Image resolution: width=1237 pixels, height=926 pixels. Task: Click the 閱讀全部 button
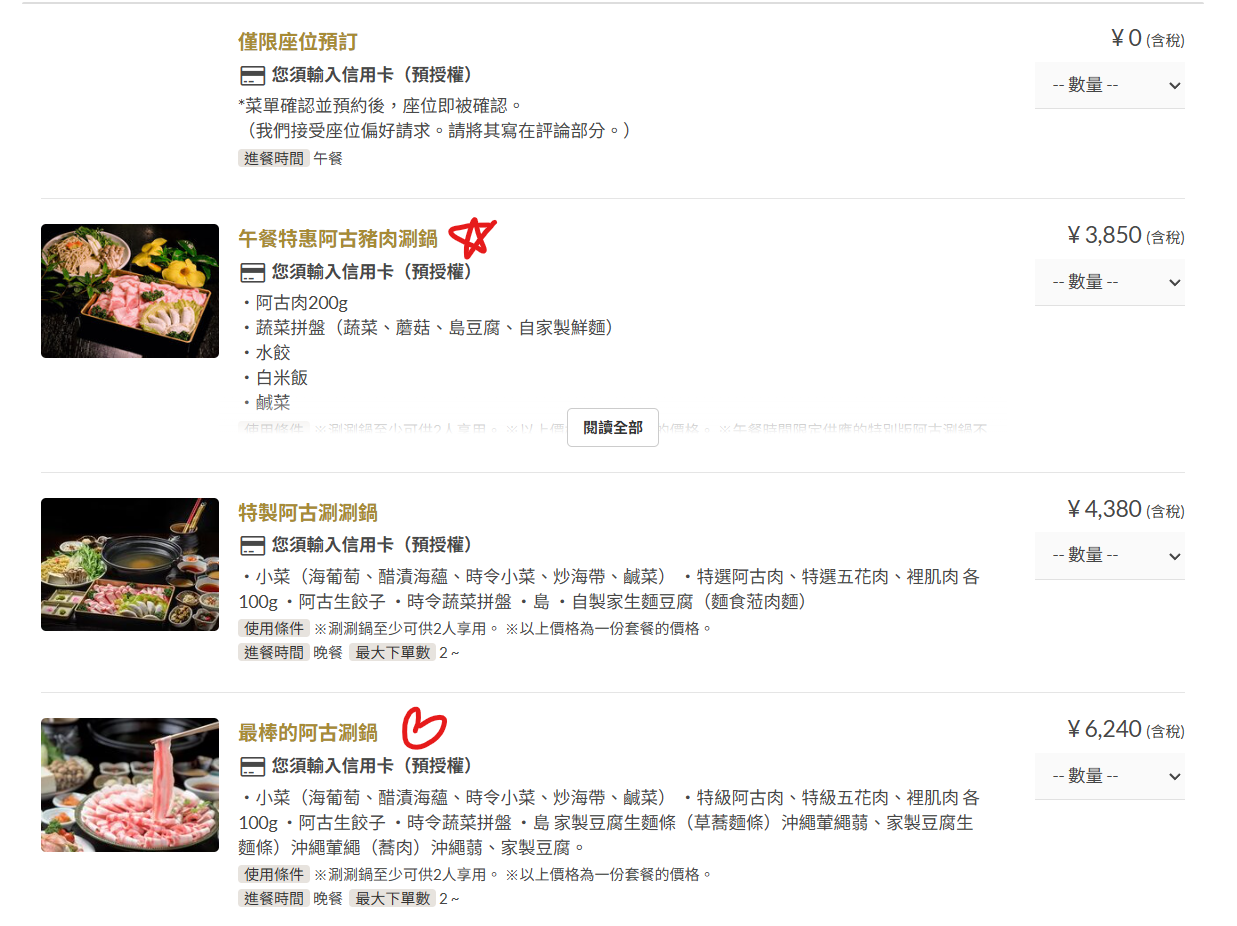click(x=613, y=427)
